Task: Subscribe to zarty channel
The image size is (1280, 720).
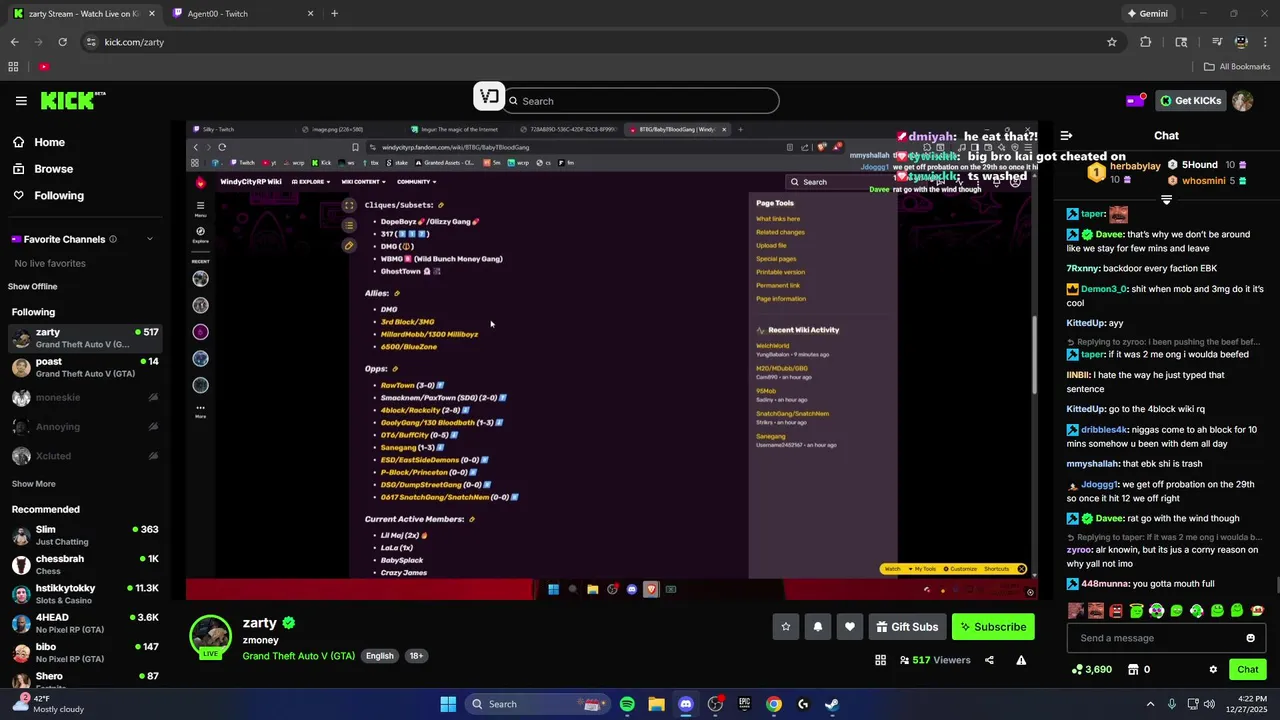Action: 993,627
